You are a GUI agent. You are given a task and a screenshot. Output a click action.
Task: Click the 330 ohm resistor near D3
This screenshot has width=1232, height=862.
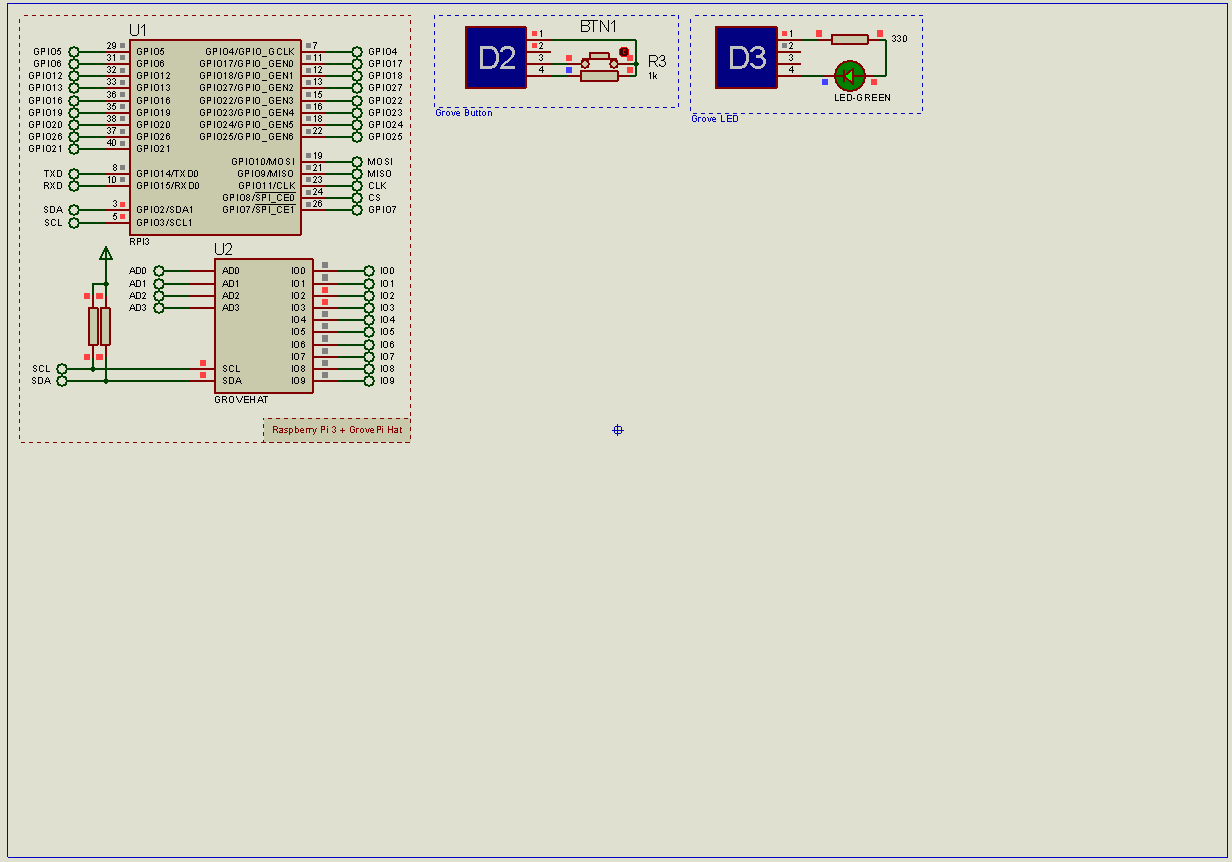click(851, 39)
